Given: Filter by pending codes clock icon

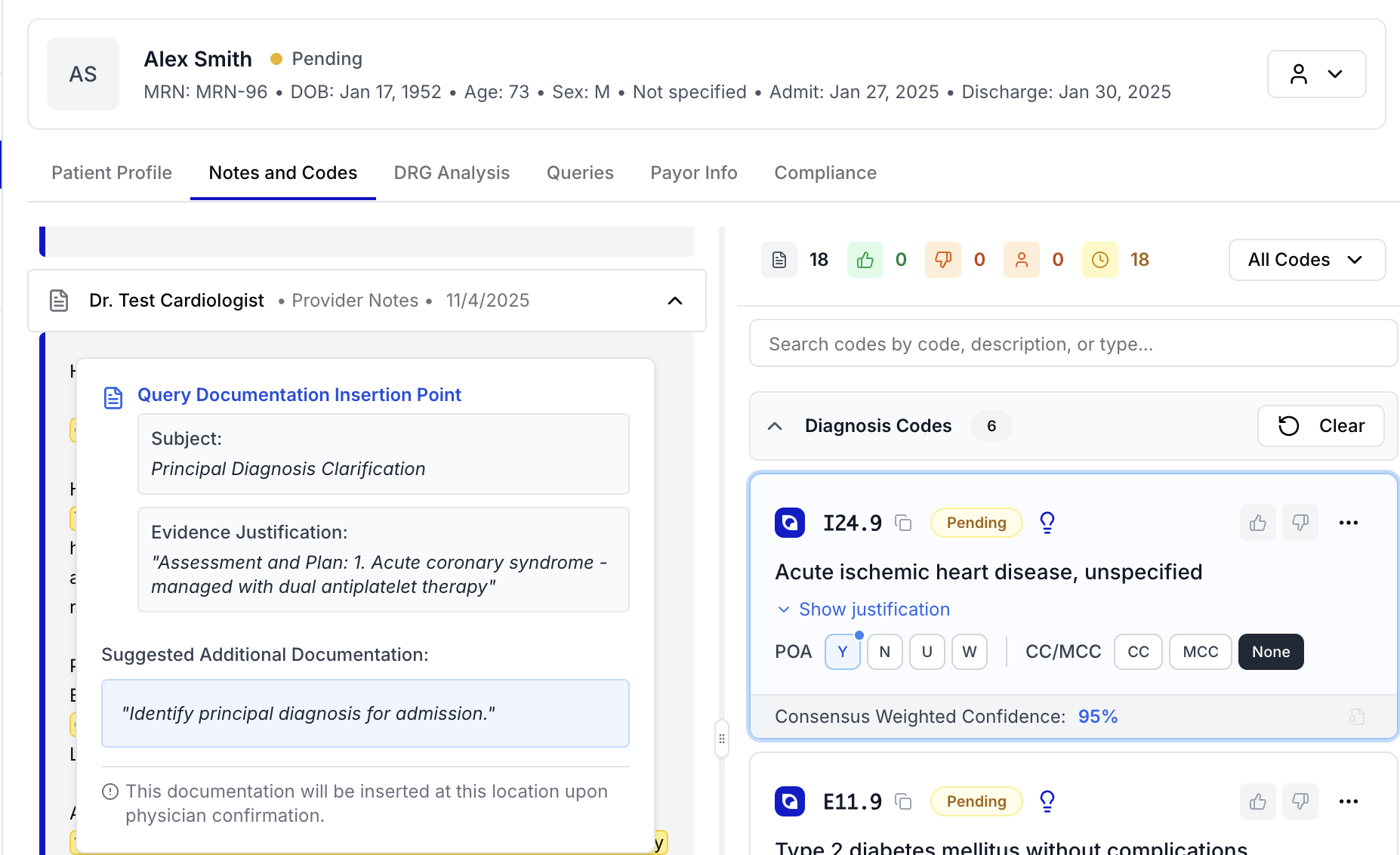Looking at the screenshot, I should point(1100,260).
